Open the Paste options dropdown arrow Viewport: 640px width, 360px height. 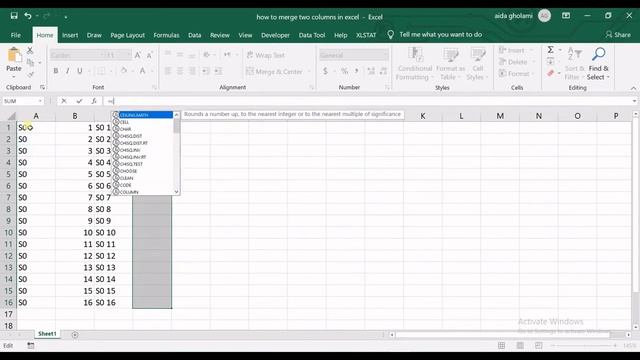(14, 76)
